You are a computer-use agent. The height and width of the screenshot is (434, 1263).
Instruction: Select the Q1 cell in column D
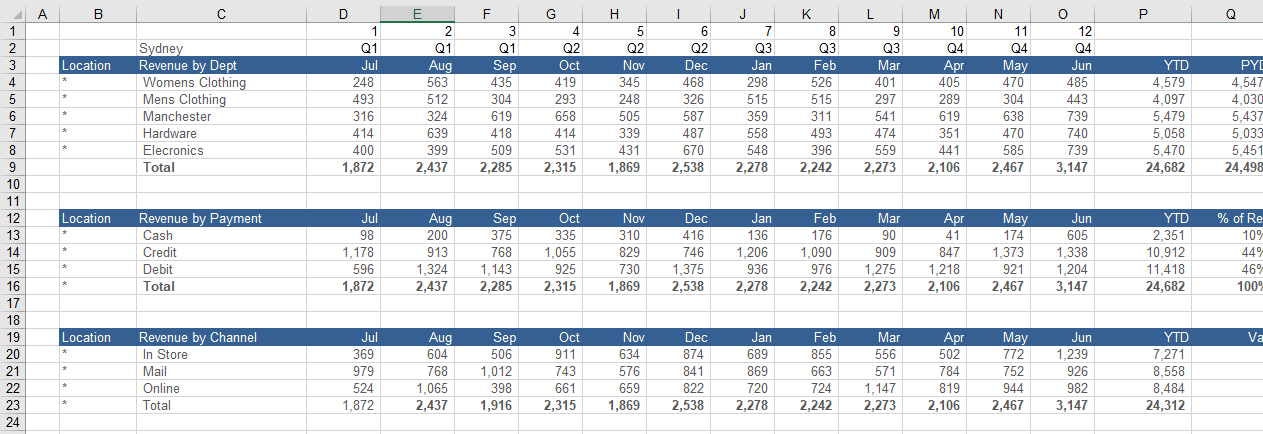(343, 48)
